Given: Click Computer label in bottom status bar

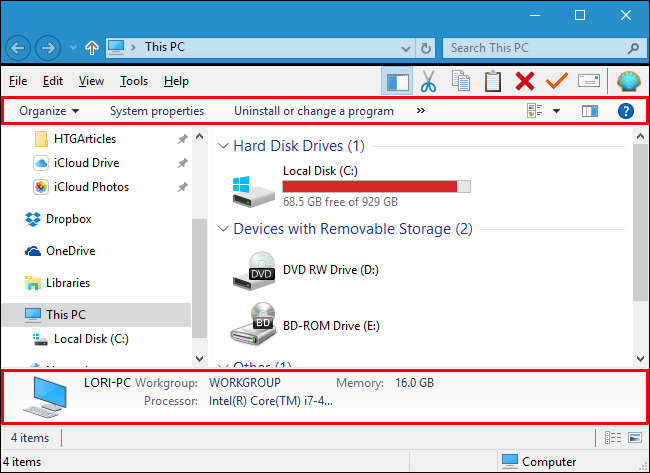Looking at the screenshot, I should pyautogui.click(x=549, y=462).
